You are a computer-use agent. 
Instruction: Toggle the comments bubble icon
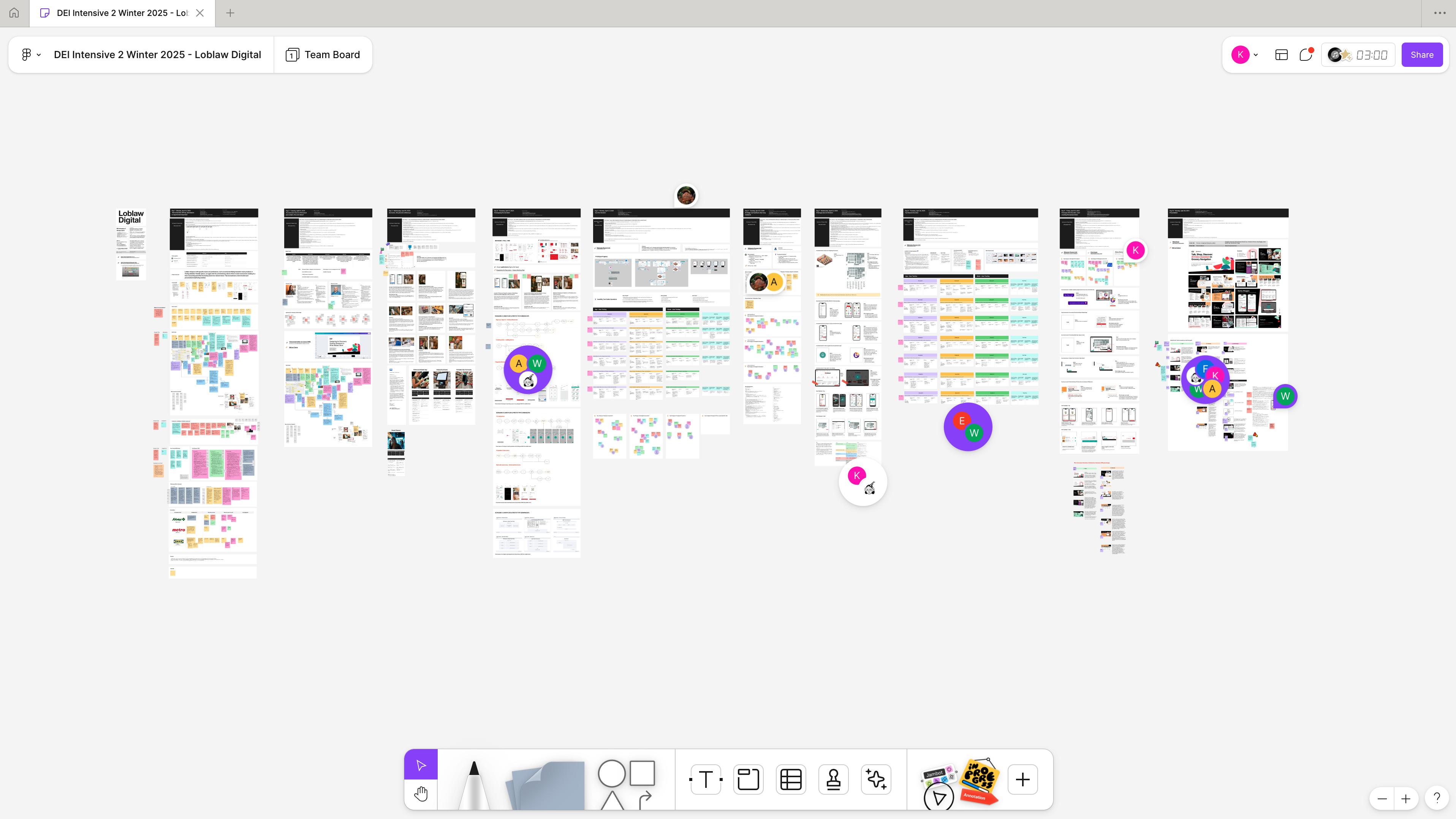pyautogui.click(x=1306, y=55)
